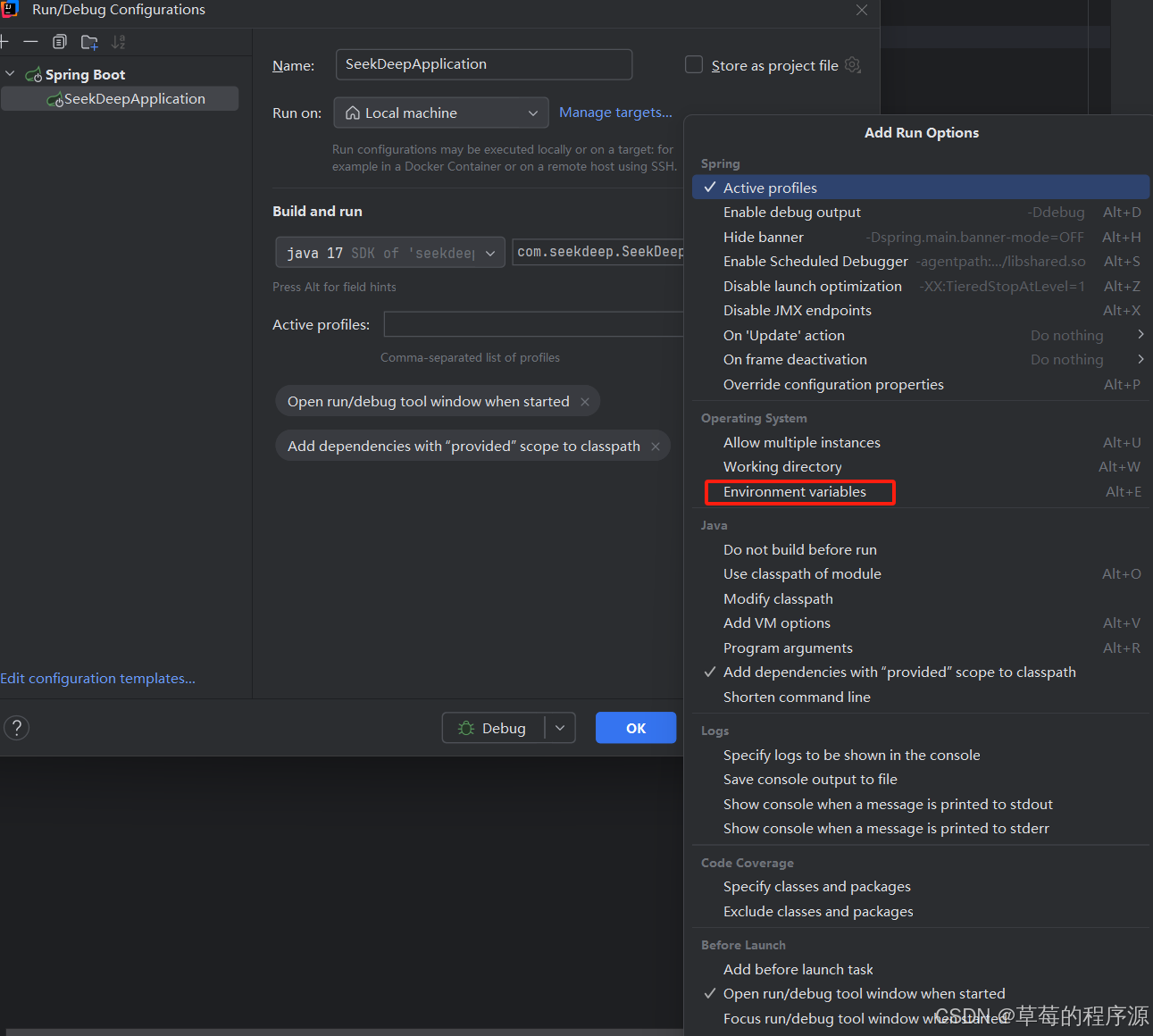The image size is (1153, 1036).
Task: Expand the On frame deactivation submenu
Action: point(921,360)
